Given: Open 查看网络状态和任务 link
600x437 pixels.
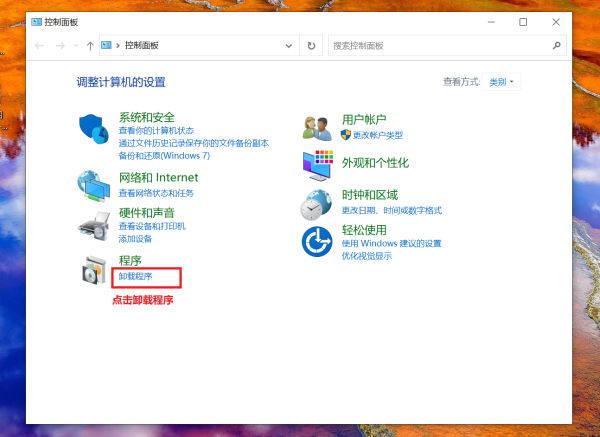Looking at the screenshot, I should pos(156,192).
